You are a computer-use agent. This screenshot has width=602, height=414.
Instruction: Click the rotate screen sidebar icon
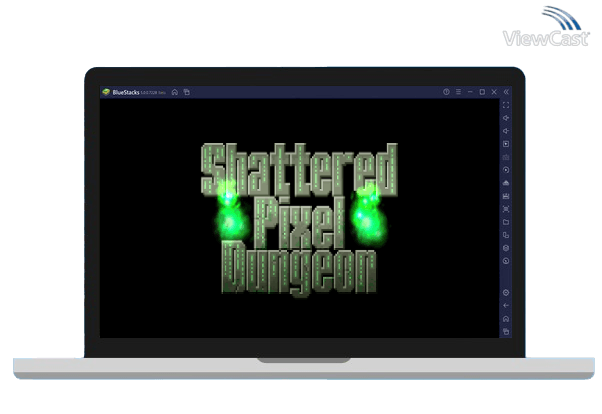click(x=506, y=235)
